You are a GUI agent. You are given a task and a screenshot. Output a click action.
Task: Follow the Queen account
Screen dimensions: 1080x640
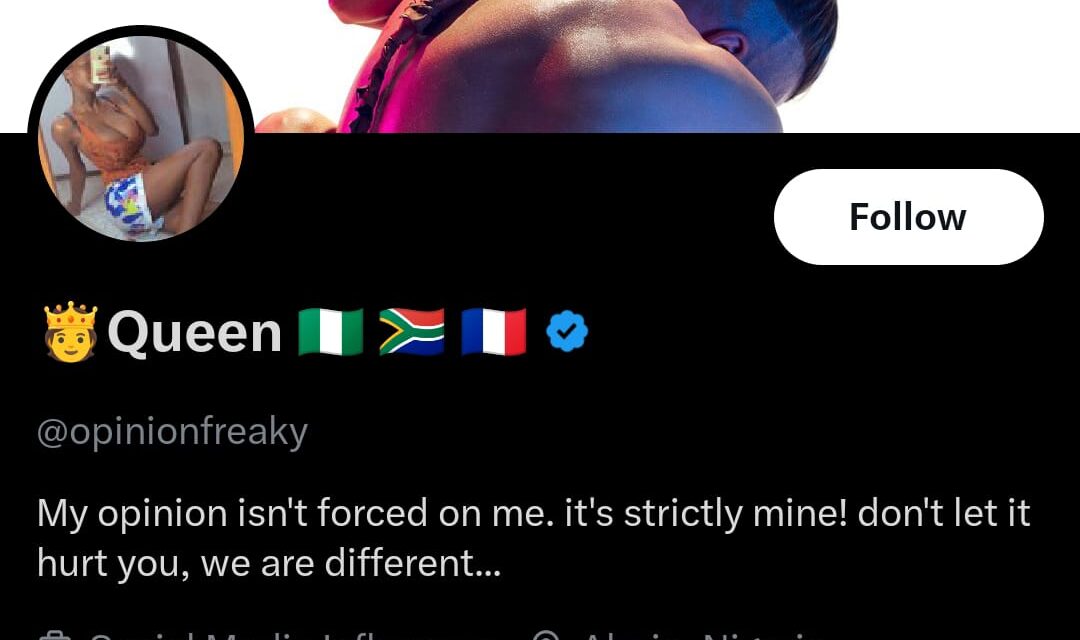(x=908, y=217)
